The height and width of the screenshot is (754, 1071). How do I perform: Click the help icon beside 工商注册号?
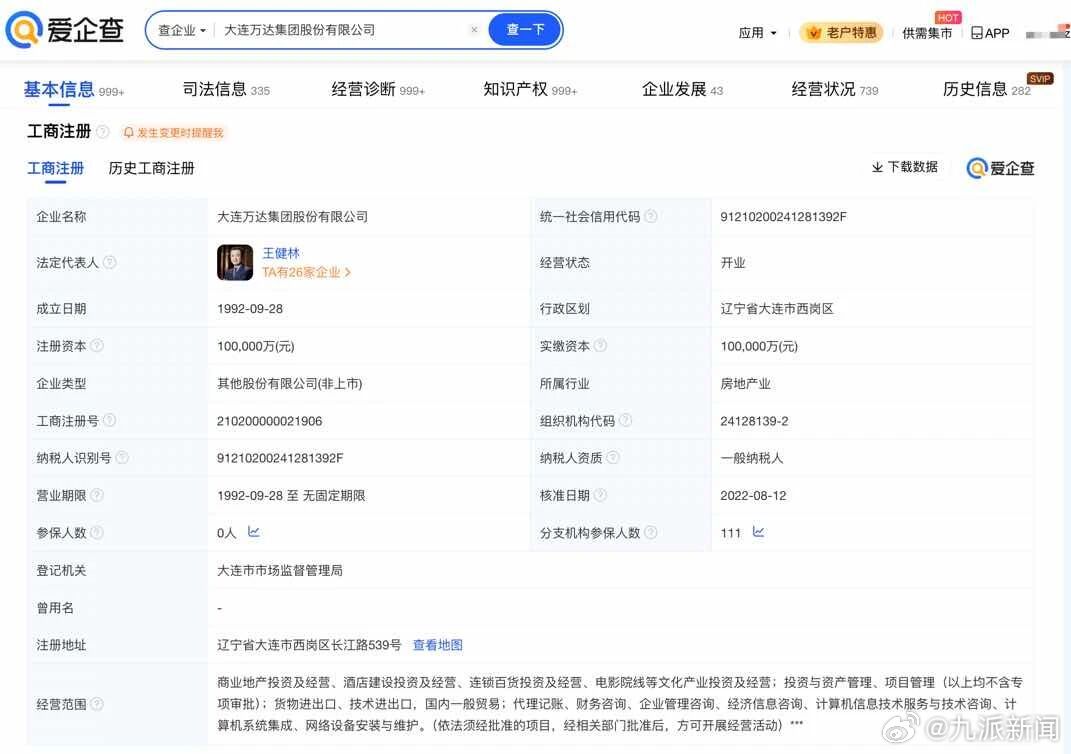coord(109,421)
